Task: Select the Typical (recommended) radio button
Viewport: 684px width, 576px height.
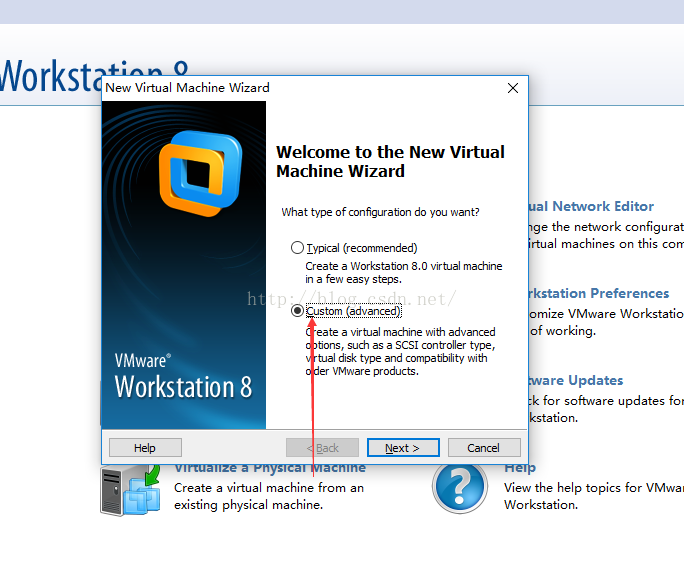Action: click(297, 248)
